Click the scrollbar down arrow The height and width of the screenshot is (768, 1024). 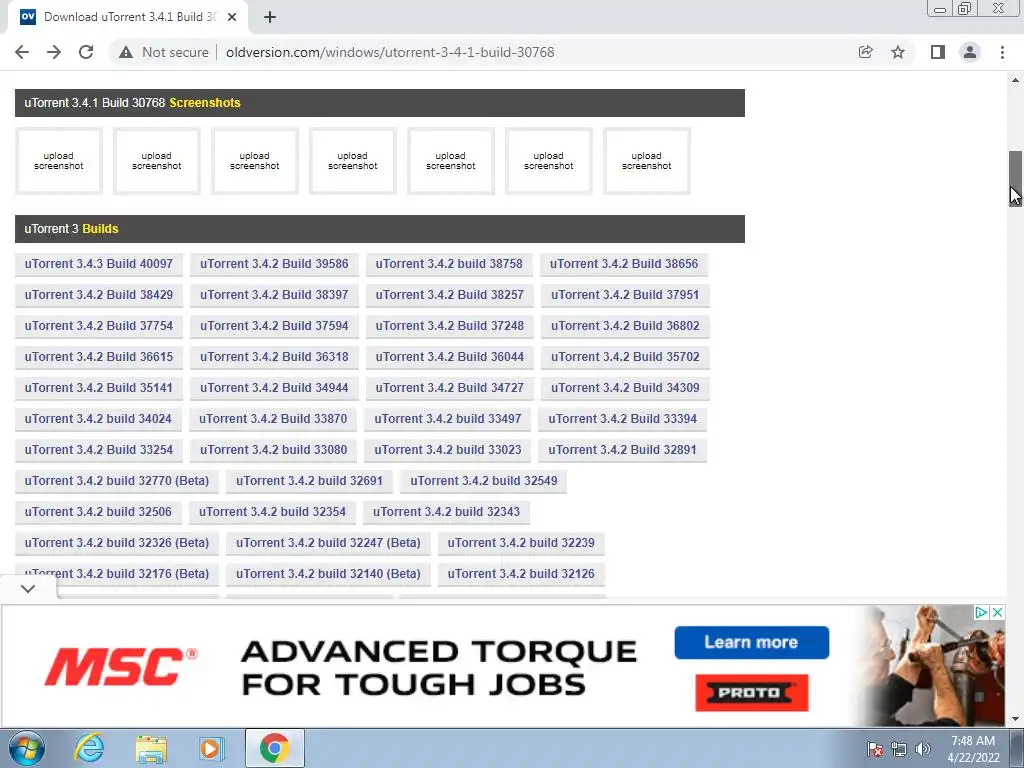point(1015,719)
